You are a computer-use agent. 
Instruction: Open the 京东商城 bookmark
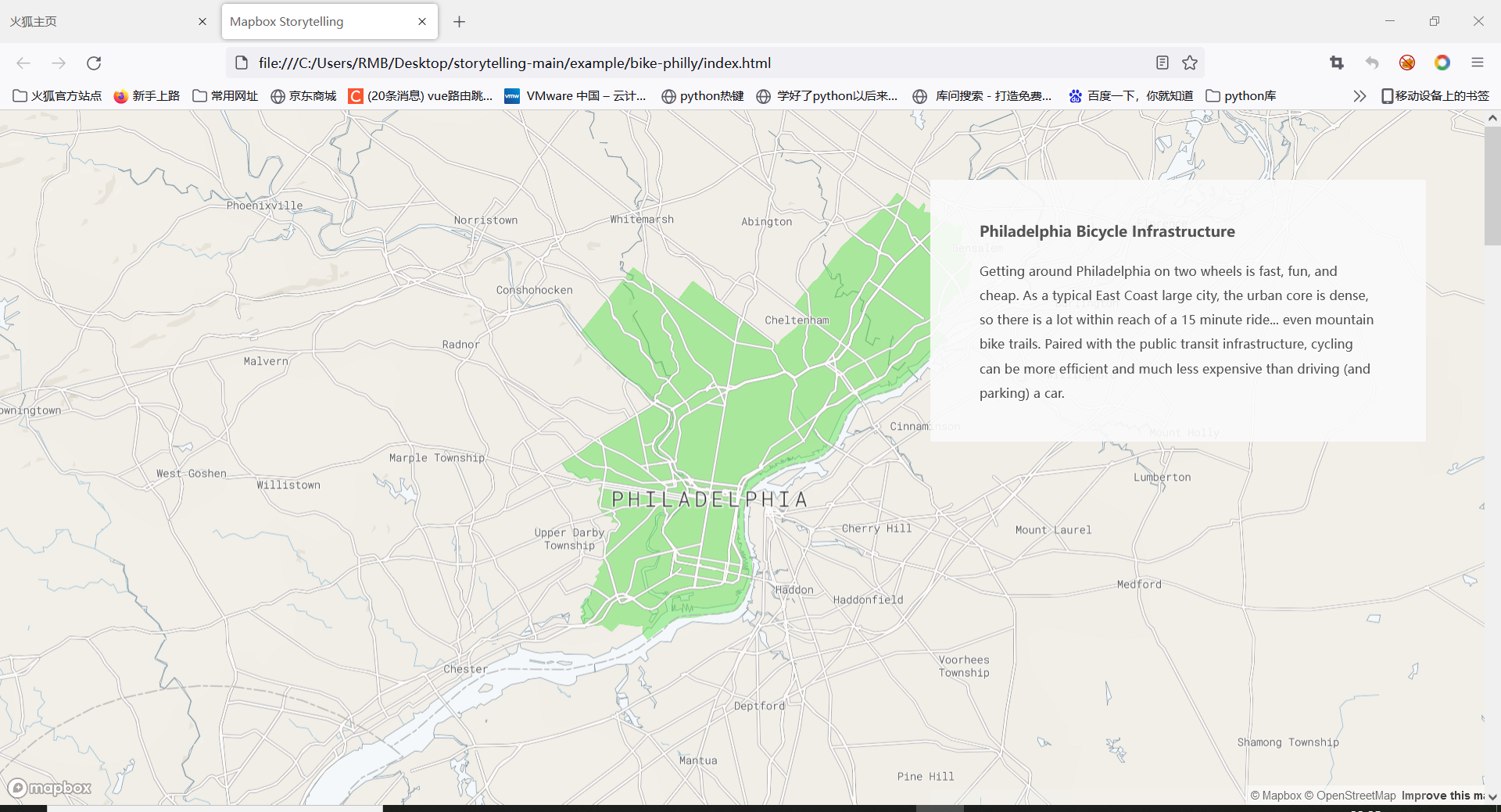point(303,95)
